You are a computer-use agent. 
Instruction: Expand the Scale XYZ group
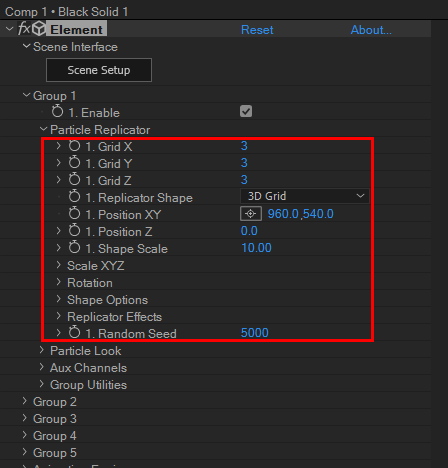click(x=59, y=265)
